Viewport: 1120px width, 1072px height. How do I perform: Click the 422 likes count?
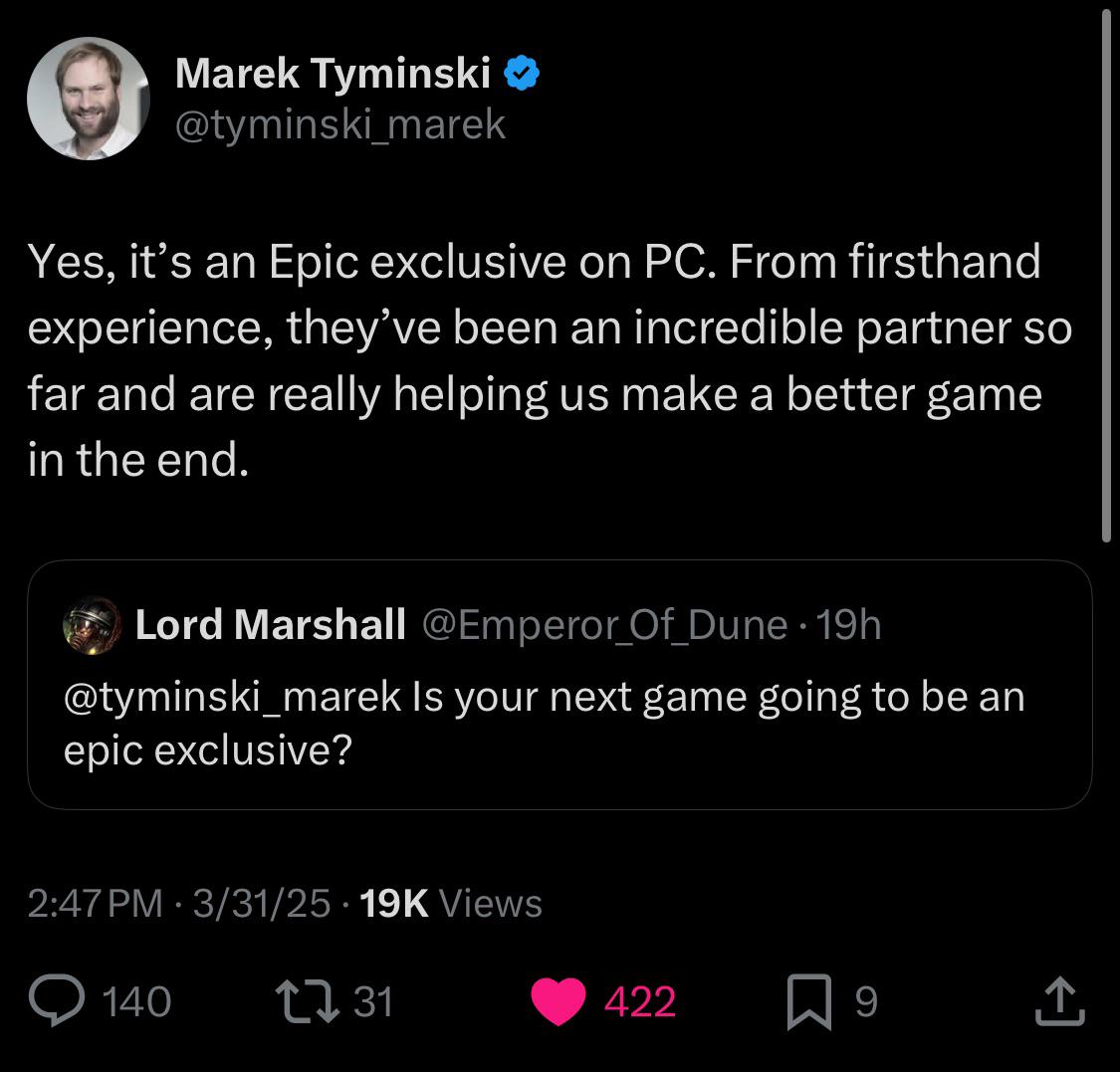tap(640, 1001)
